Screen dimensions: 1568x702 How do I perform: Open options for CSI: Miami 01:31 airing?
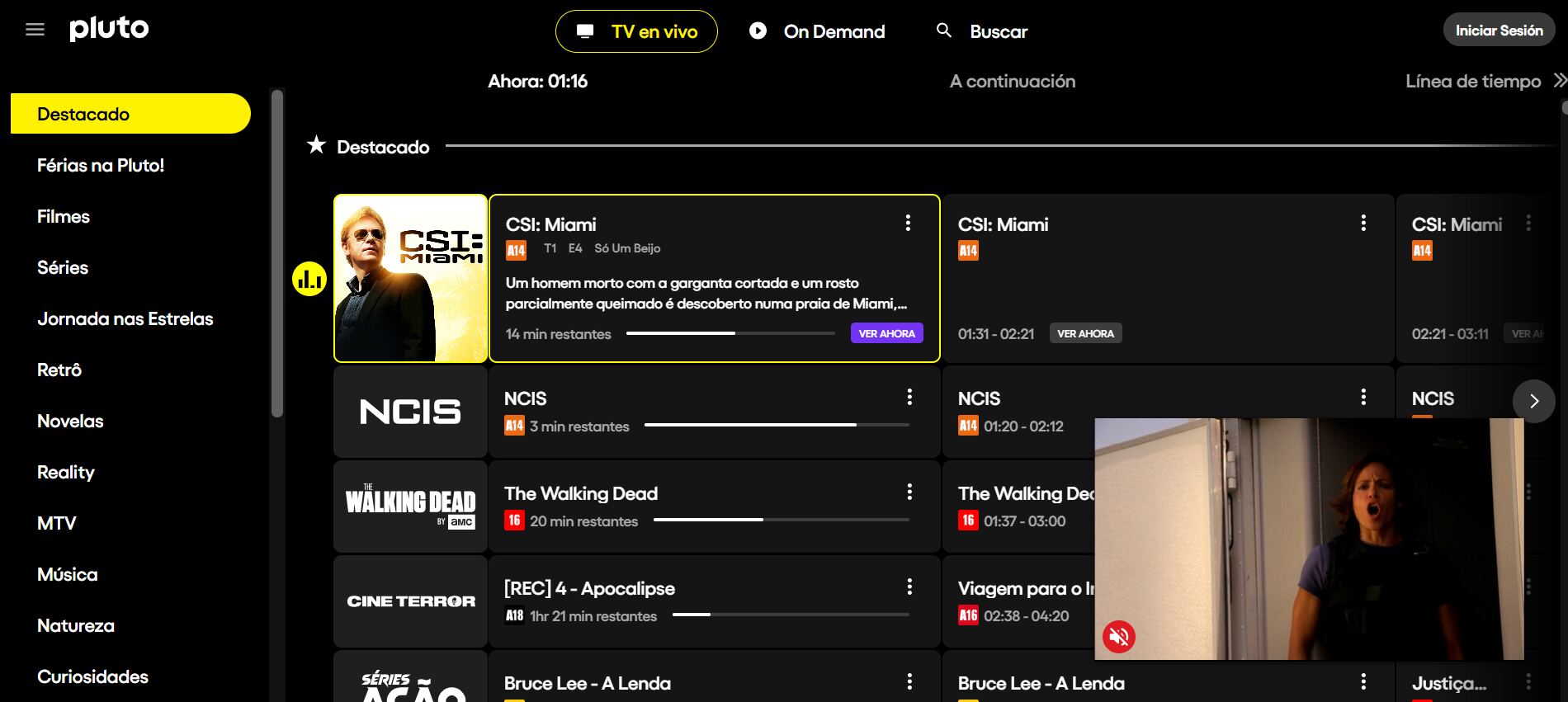coord(1363,223)
